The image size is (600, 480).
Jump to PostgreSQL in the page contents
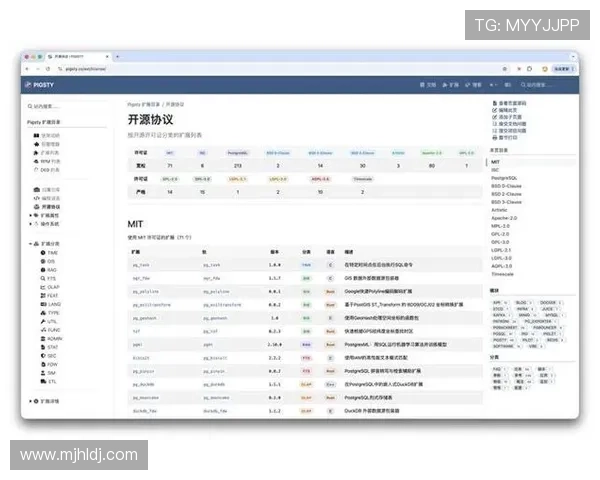pos(504,178)
